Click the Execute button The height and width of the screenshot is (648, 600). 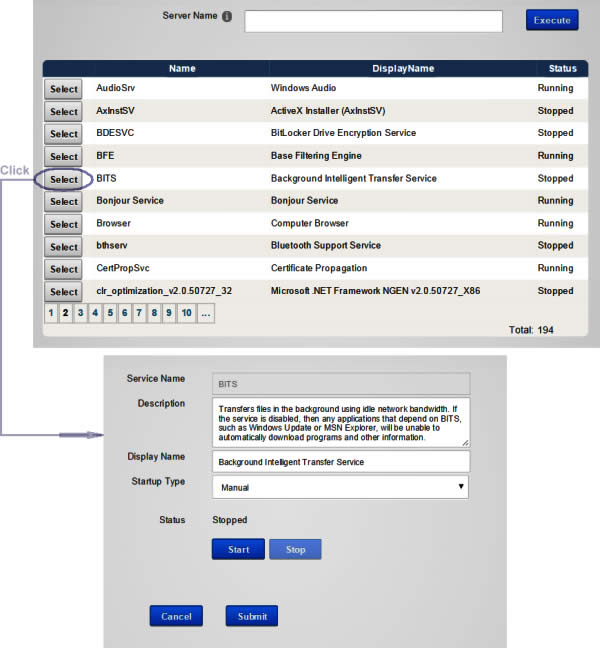coord(552,20)
